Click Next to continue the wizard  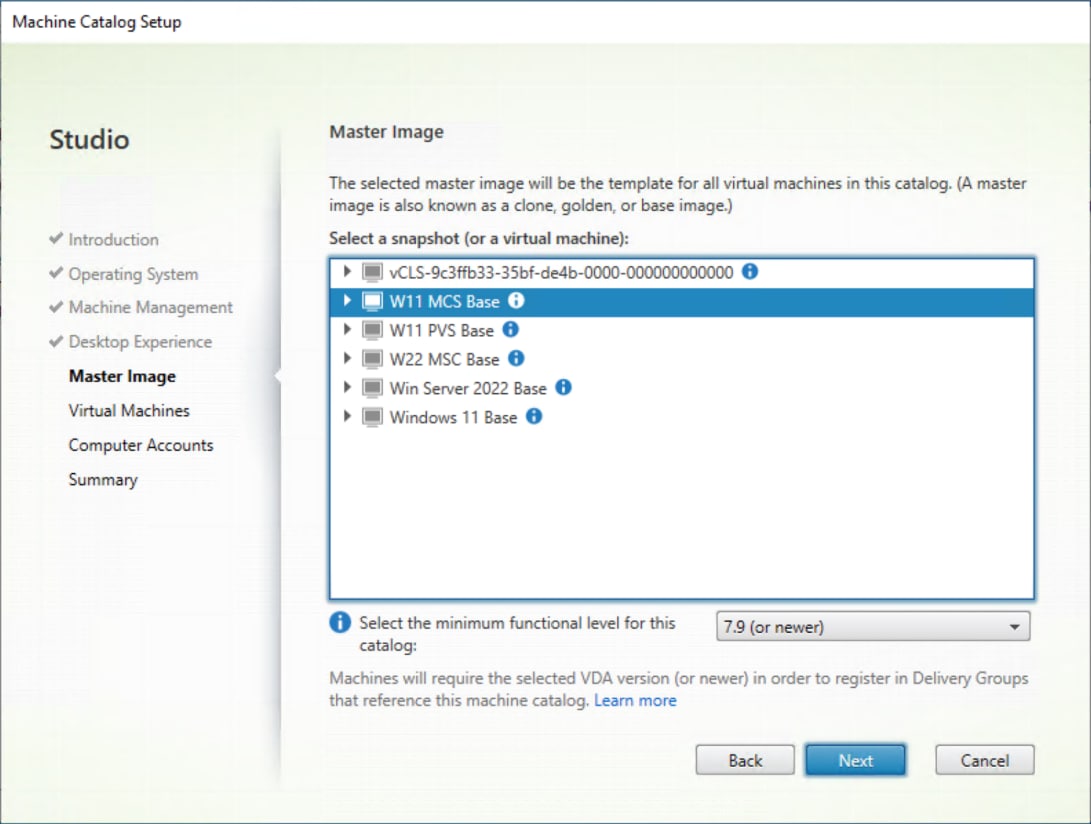tap(856, 760)
